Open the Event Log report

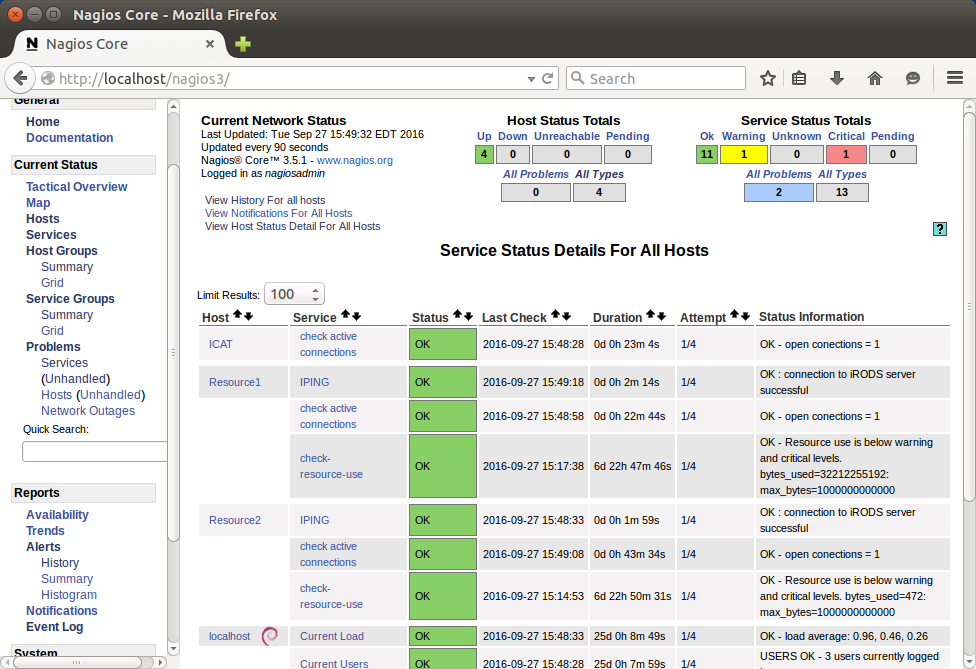(x=55, y=627)
